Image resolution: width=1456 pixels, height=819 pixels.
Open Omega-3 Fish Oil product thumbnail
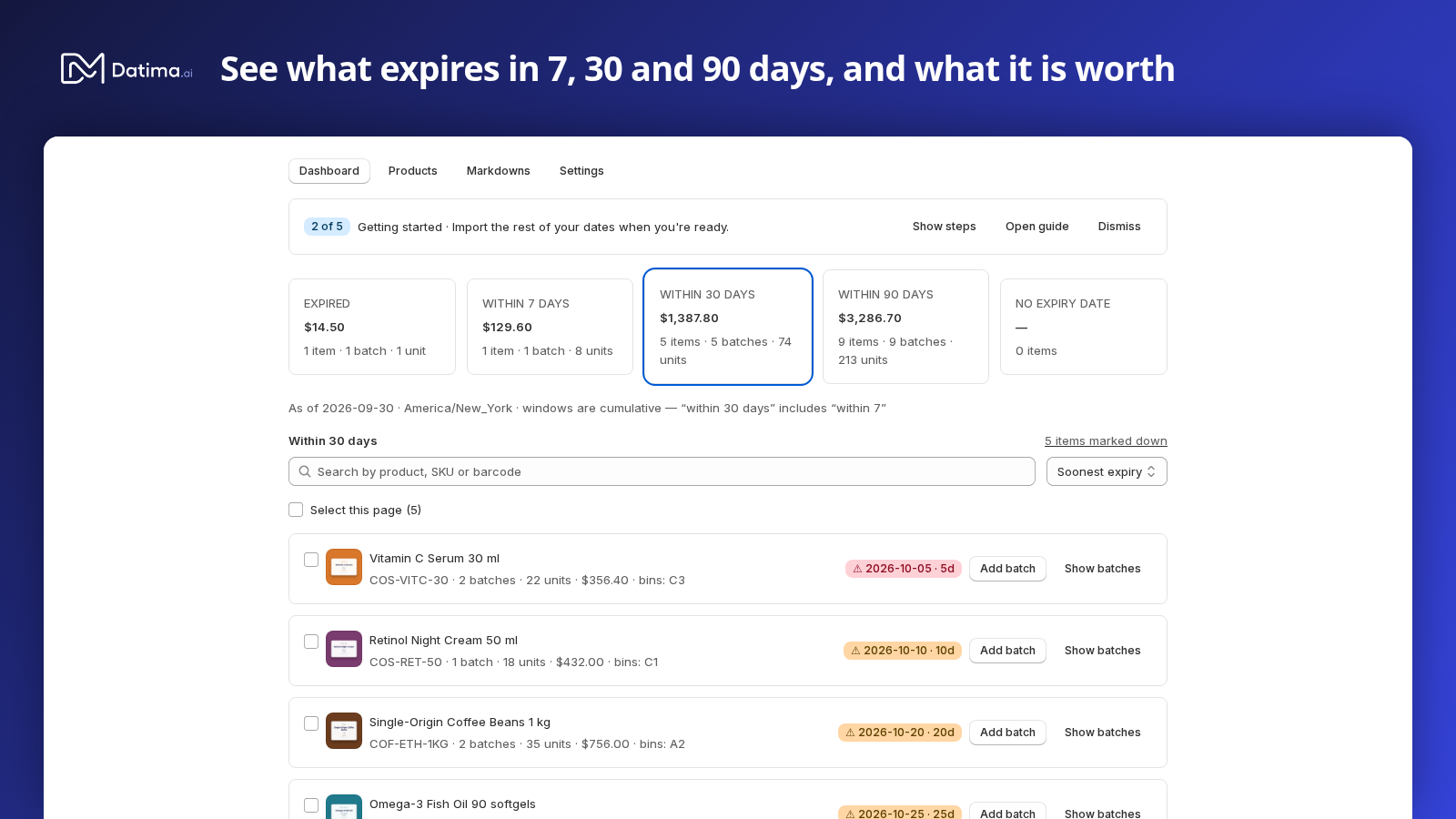point(344,806)
